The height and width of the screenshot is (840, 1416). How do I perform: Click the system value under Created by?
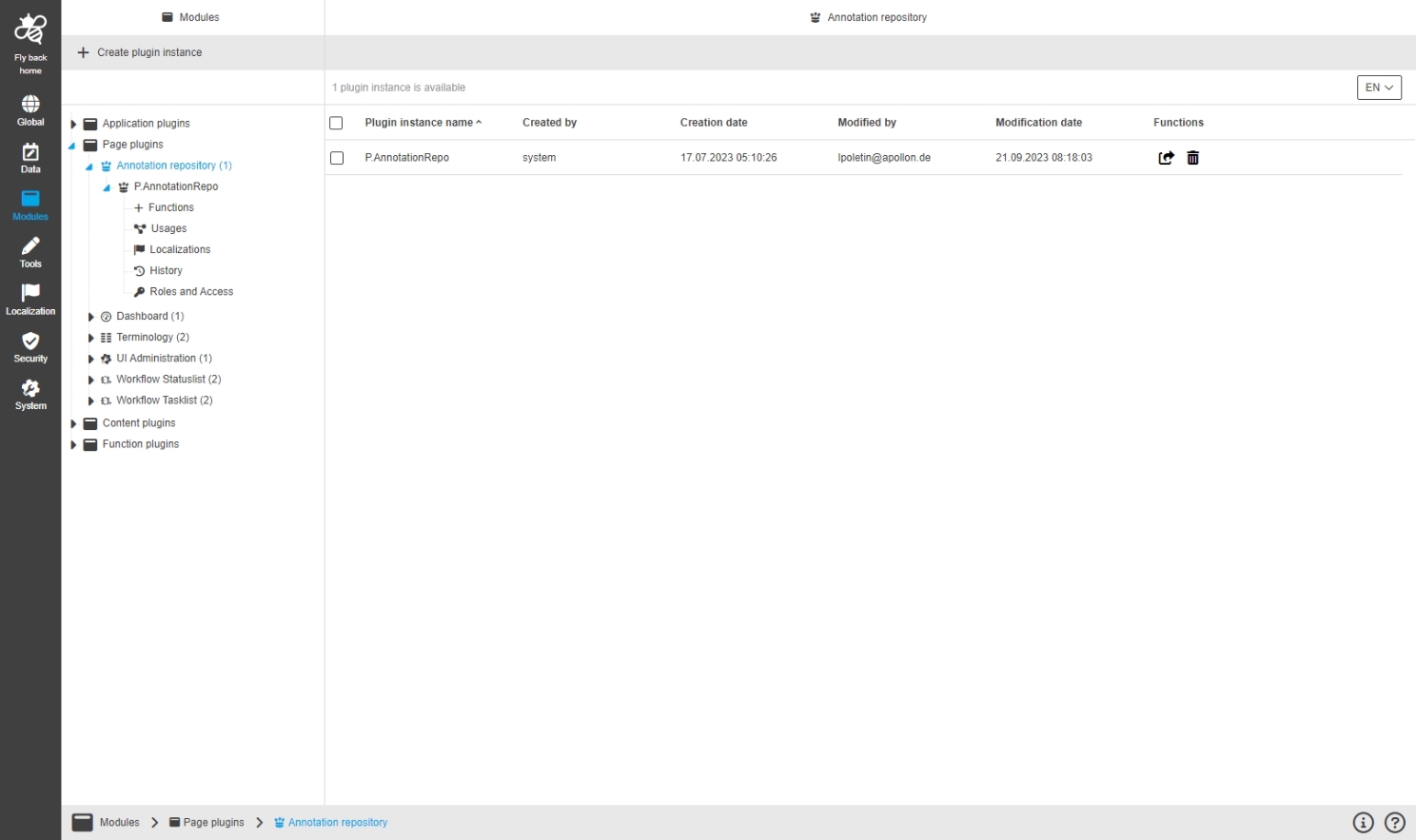coord(539,158)
